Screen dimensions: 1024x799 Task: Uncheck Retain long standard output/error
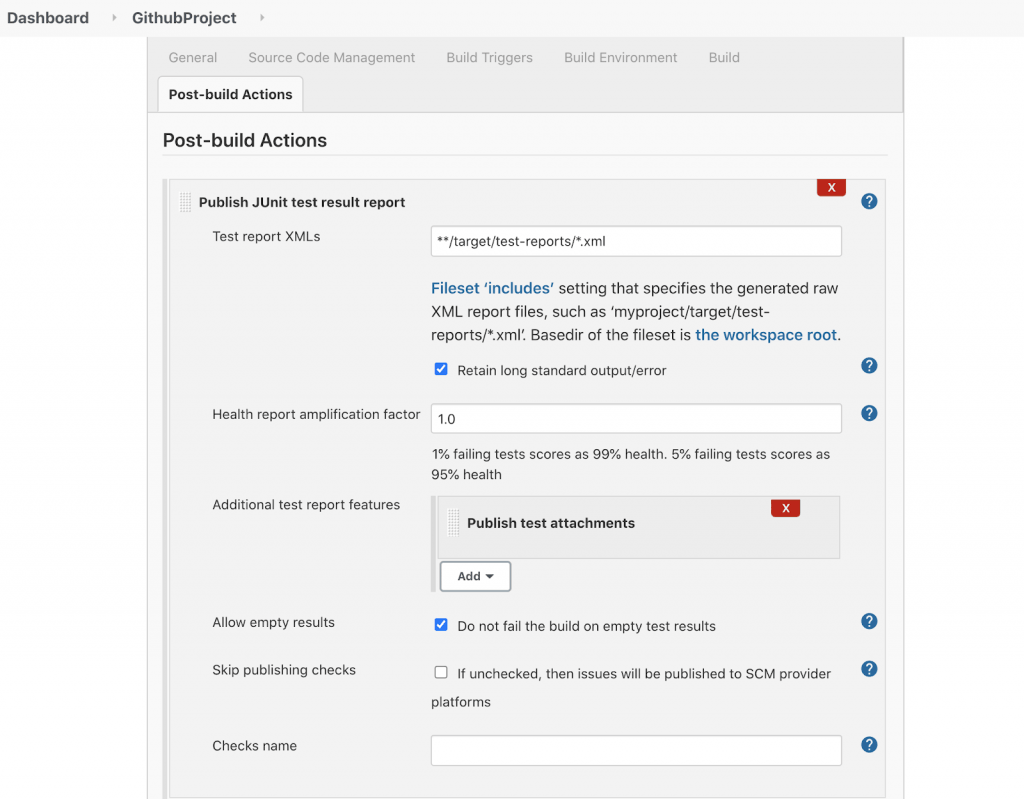pos(441,369)
